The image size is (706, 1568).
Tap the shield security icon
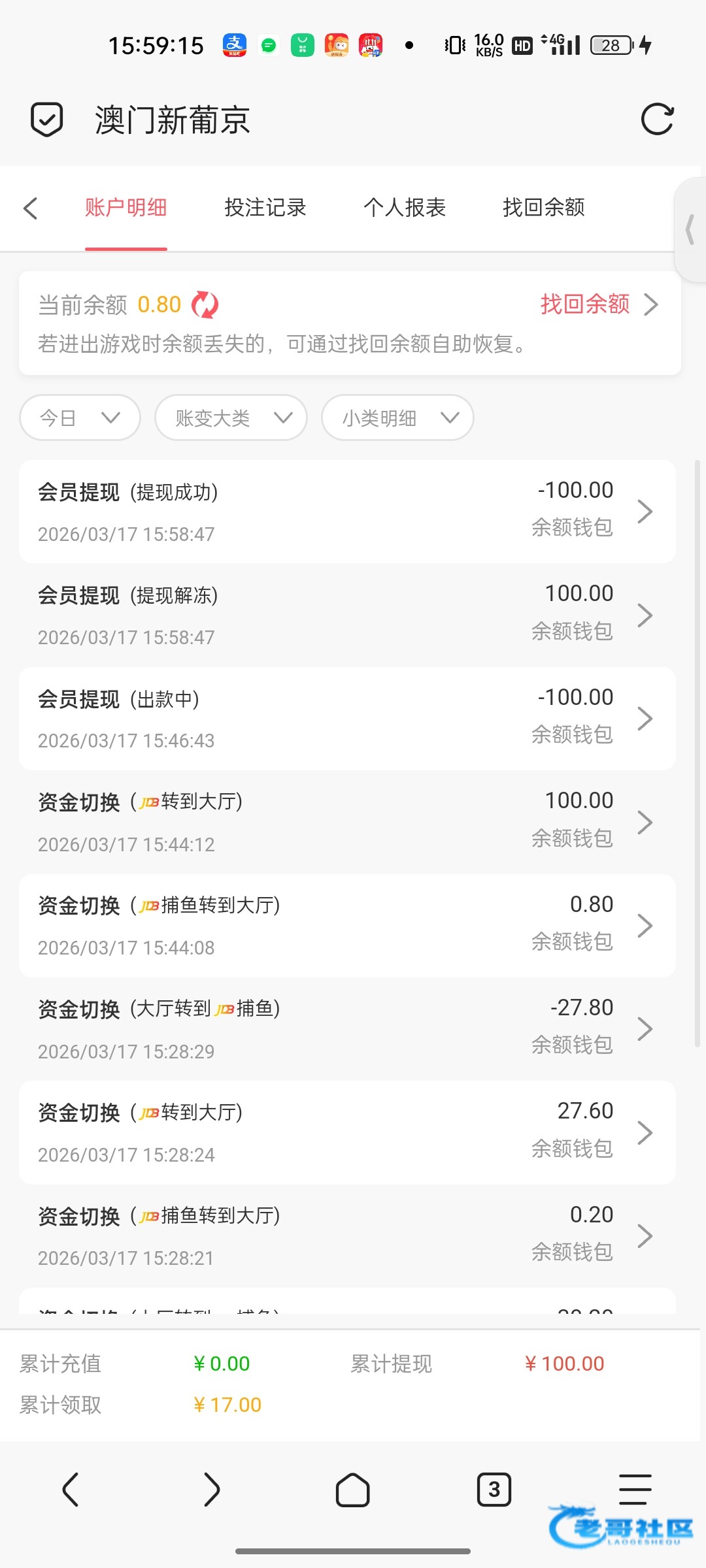tap(47, 120)
